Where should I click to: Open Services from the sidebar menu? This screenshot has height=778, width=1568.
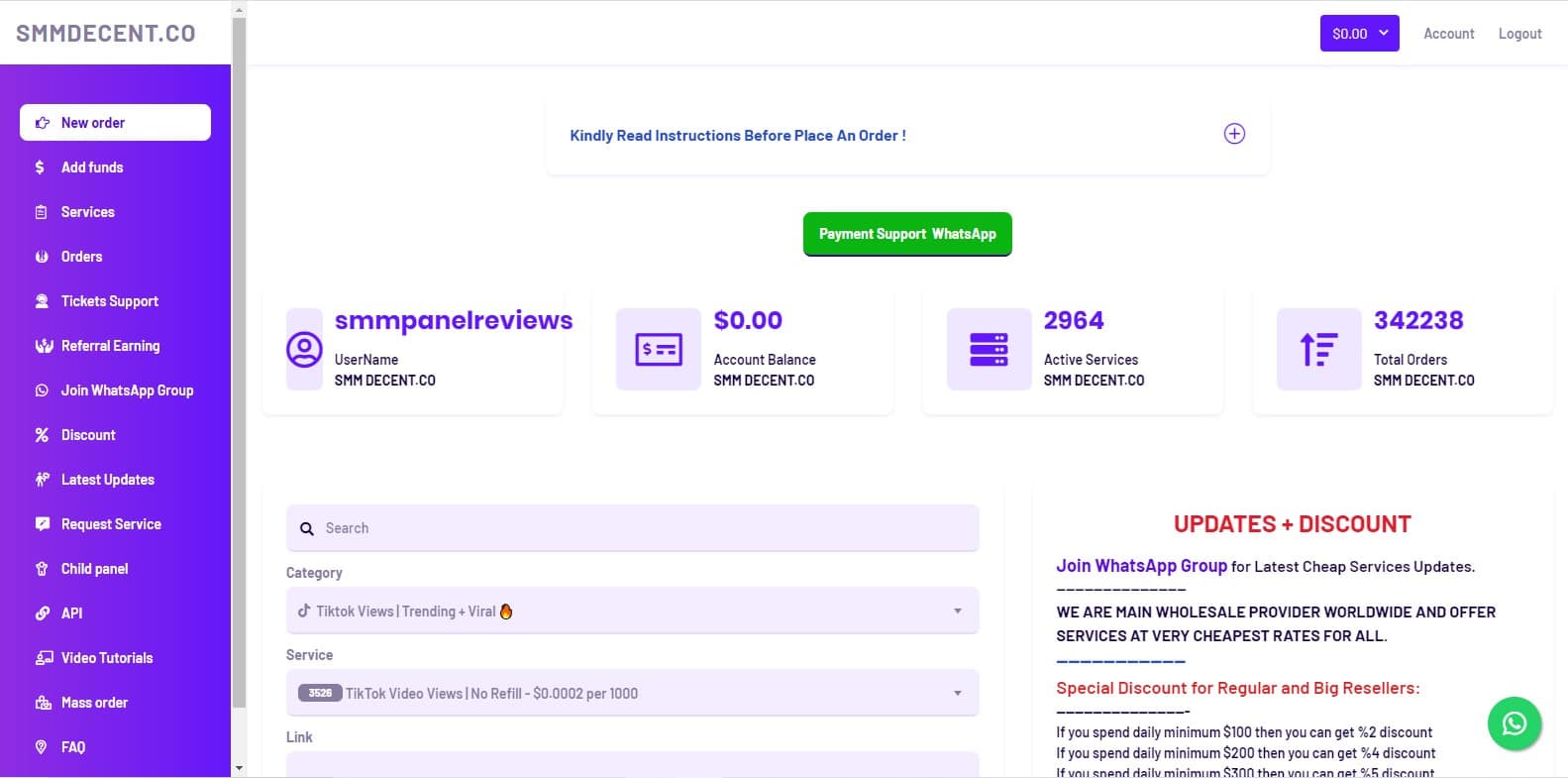coord(88,212)
